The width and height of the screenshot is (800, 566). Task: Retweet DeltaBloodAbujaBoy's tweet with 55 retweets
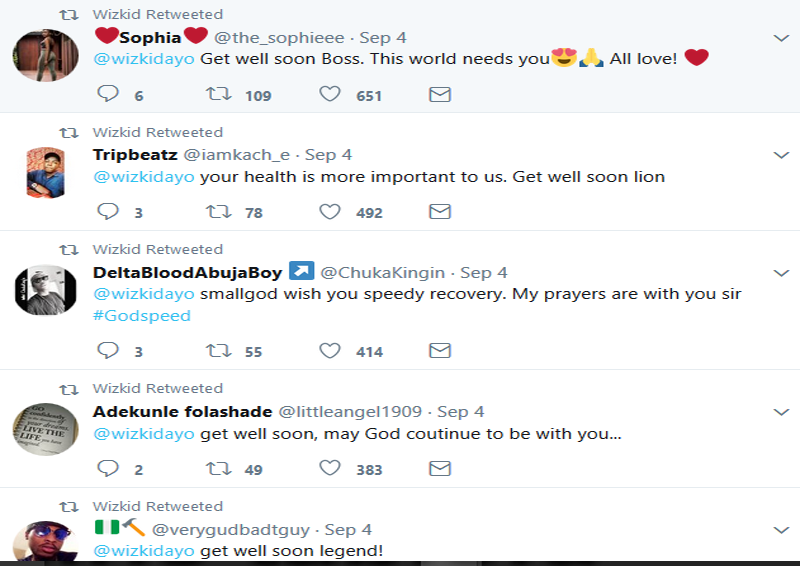(217, 350)
